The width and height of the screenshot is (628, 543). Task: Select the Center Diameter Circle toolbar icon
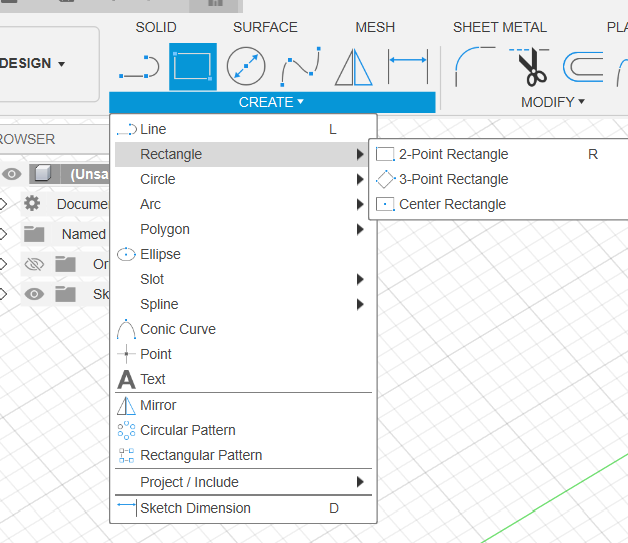coord(246,66)
